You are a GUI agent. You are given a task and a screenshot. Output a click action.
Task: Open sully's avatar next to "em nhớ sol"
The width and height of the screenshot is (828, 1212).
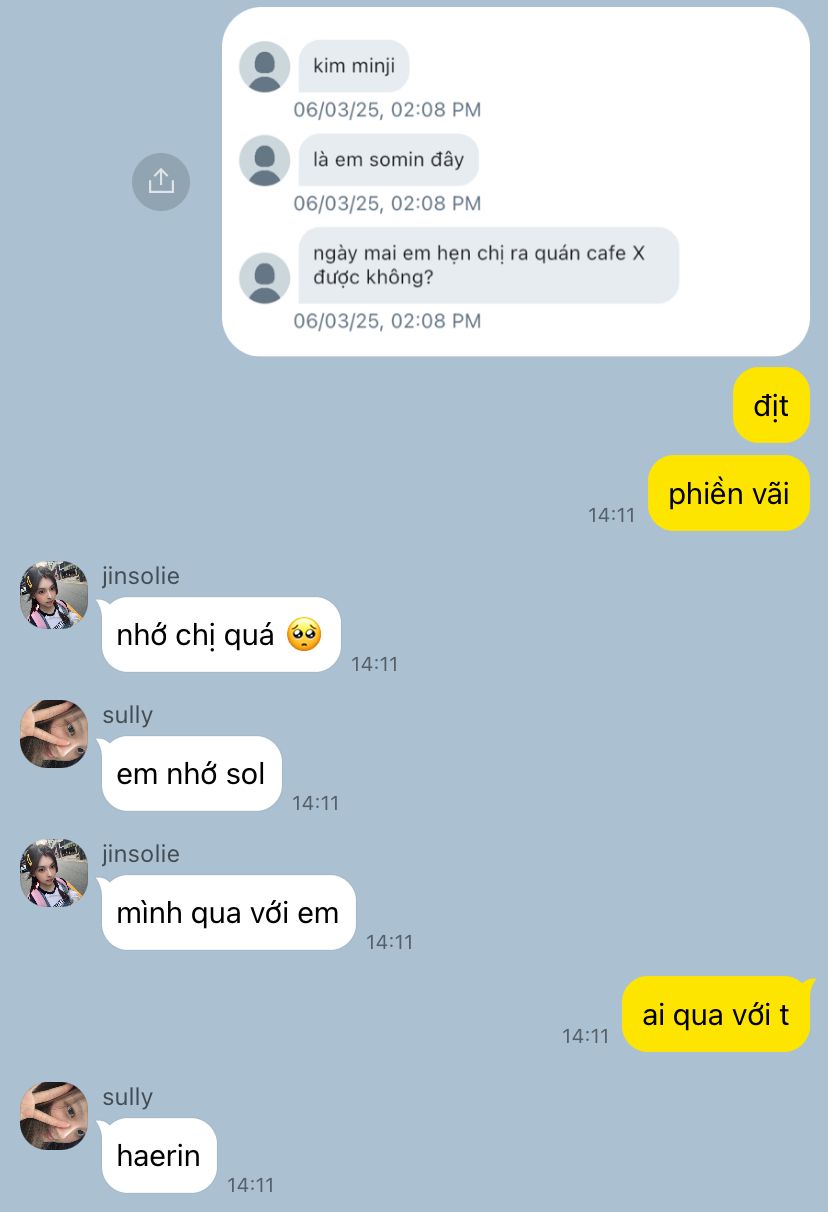[x=54, y=734]
